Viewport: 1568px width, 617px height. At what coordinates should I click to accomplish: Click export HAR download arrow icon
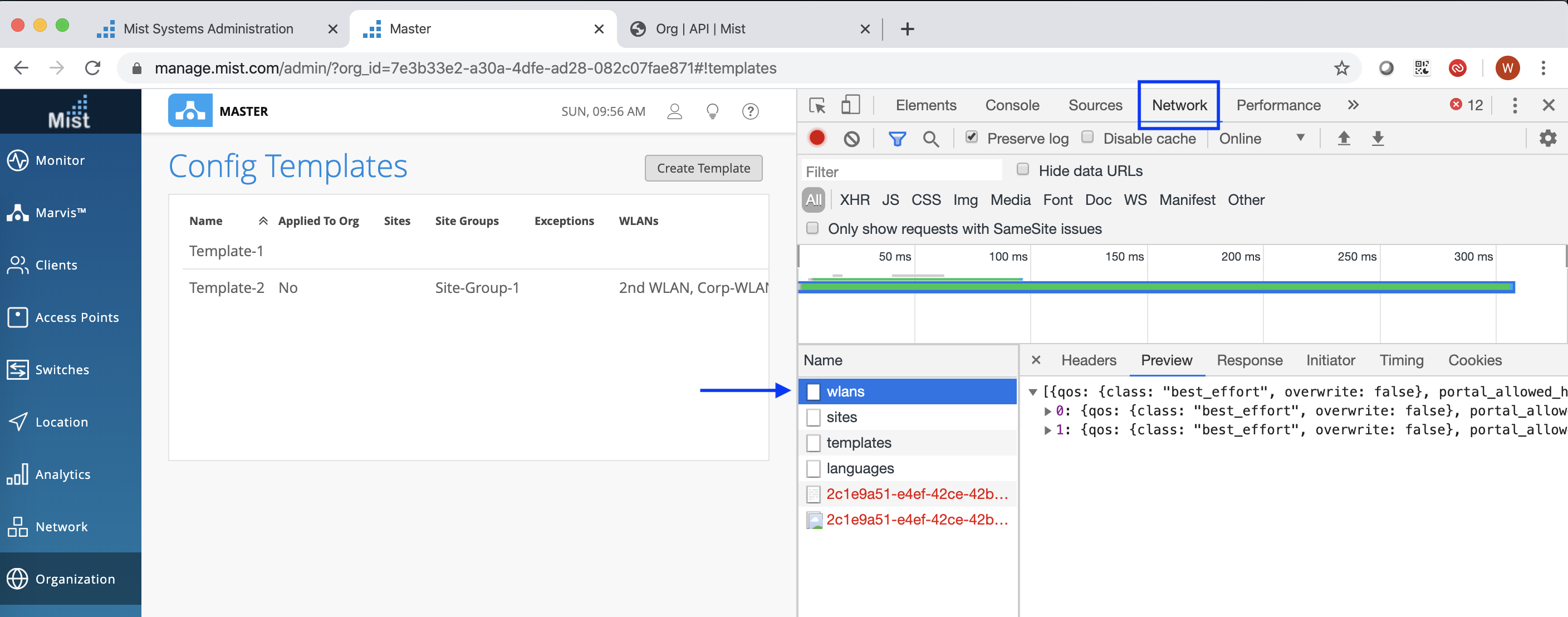point(1378,138)
